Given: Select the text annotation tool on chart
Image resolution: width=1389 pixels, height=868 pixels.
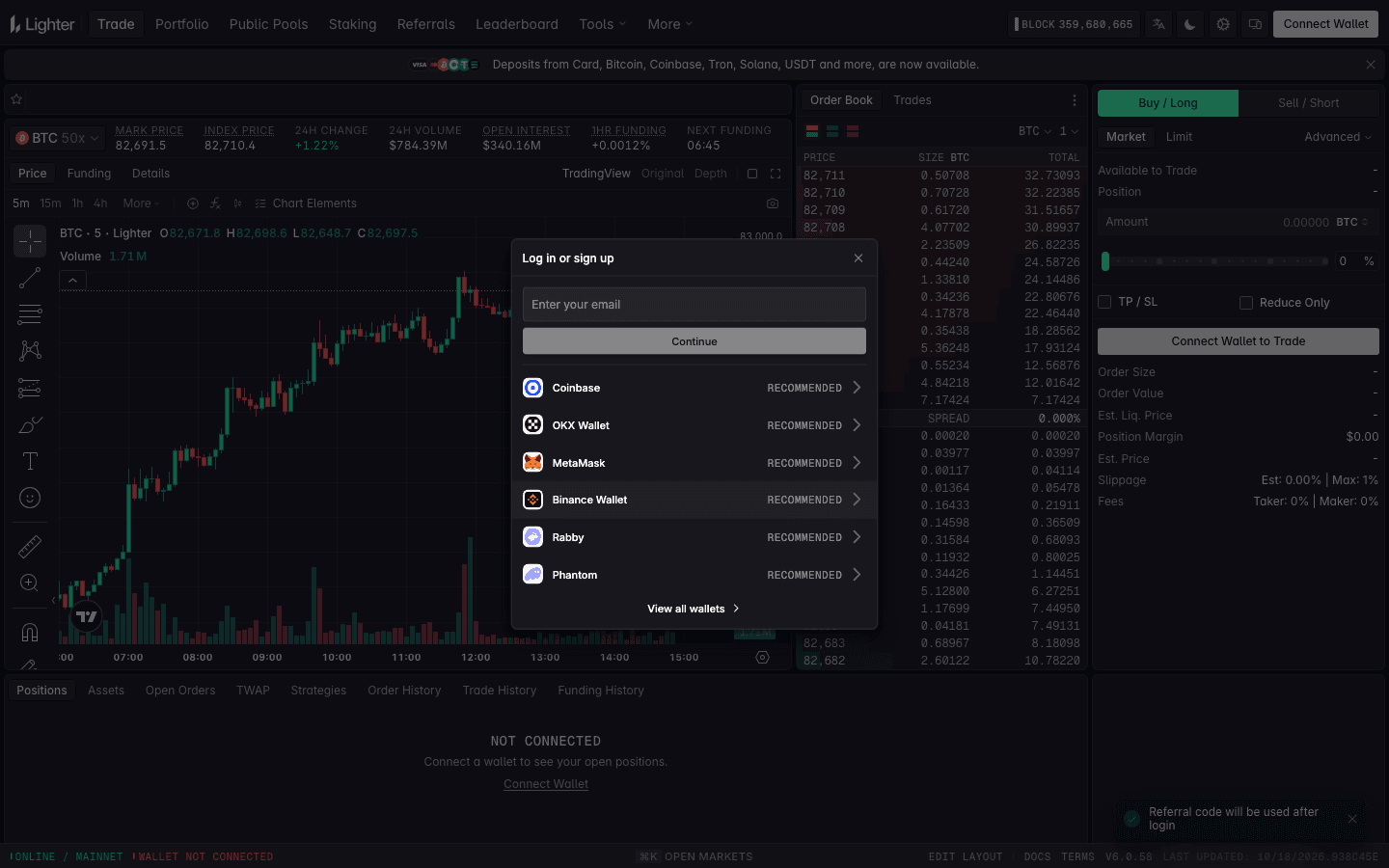Looking at the screenshot, I should (30, 461).
